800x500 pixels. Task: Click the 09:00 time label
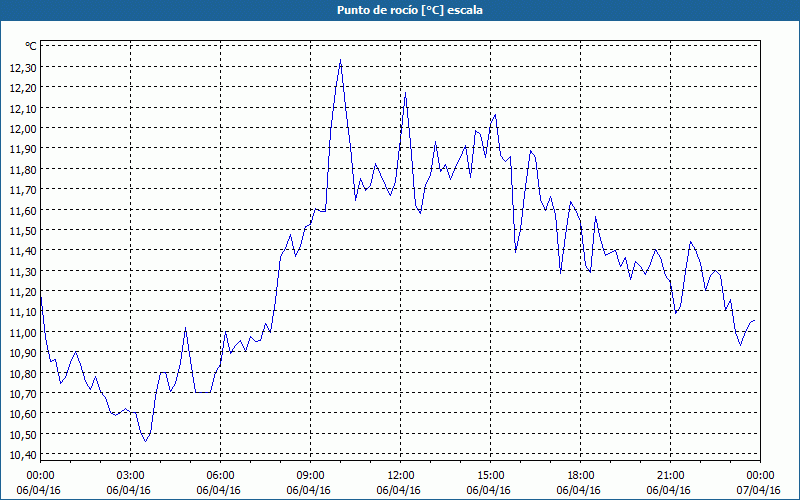[310, 476]
